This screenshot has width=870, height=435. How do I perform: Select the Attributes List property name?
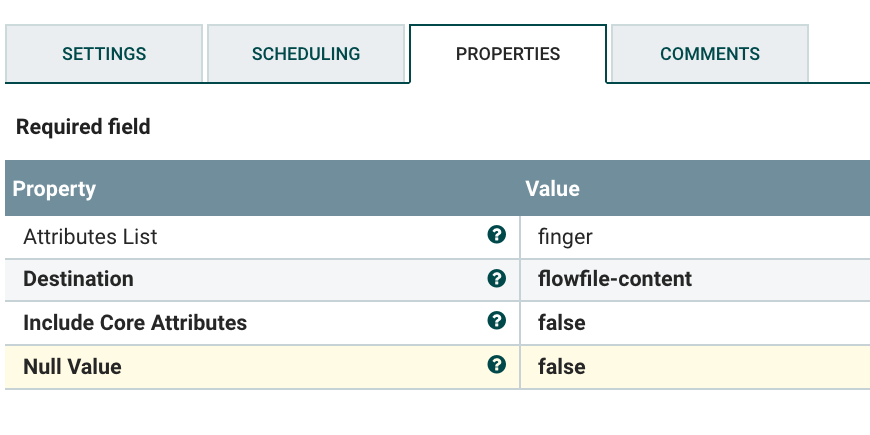pos(90,237)
